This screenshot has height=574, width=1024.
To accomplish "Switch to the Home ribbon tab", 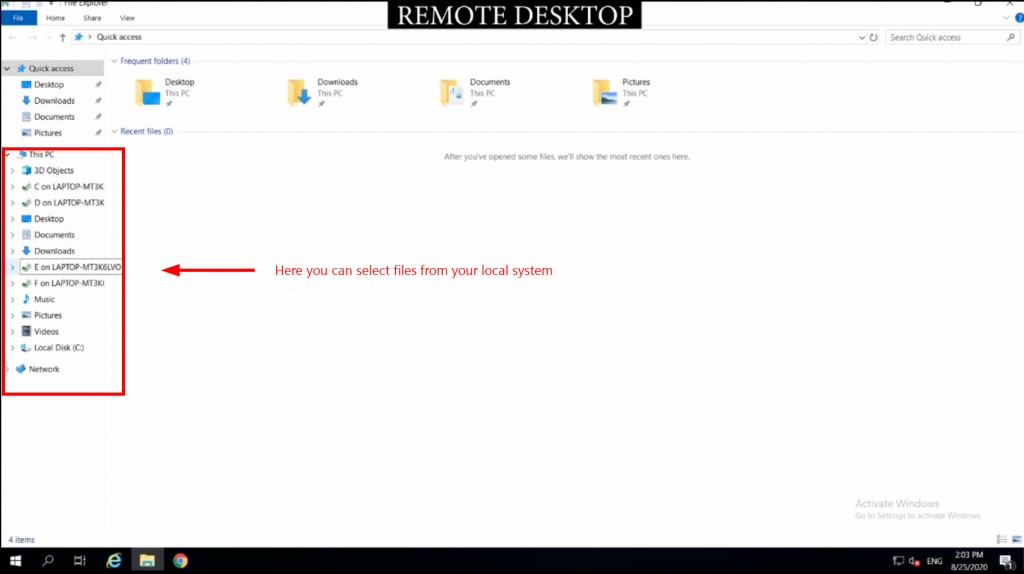I will point(56,18).
